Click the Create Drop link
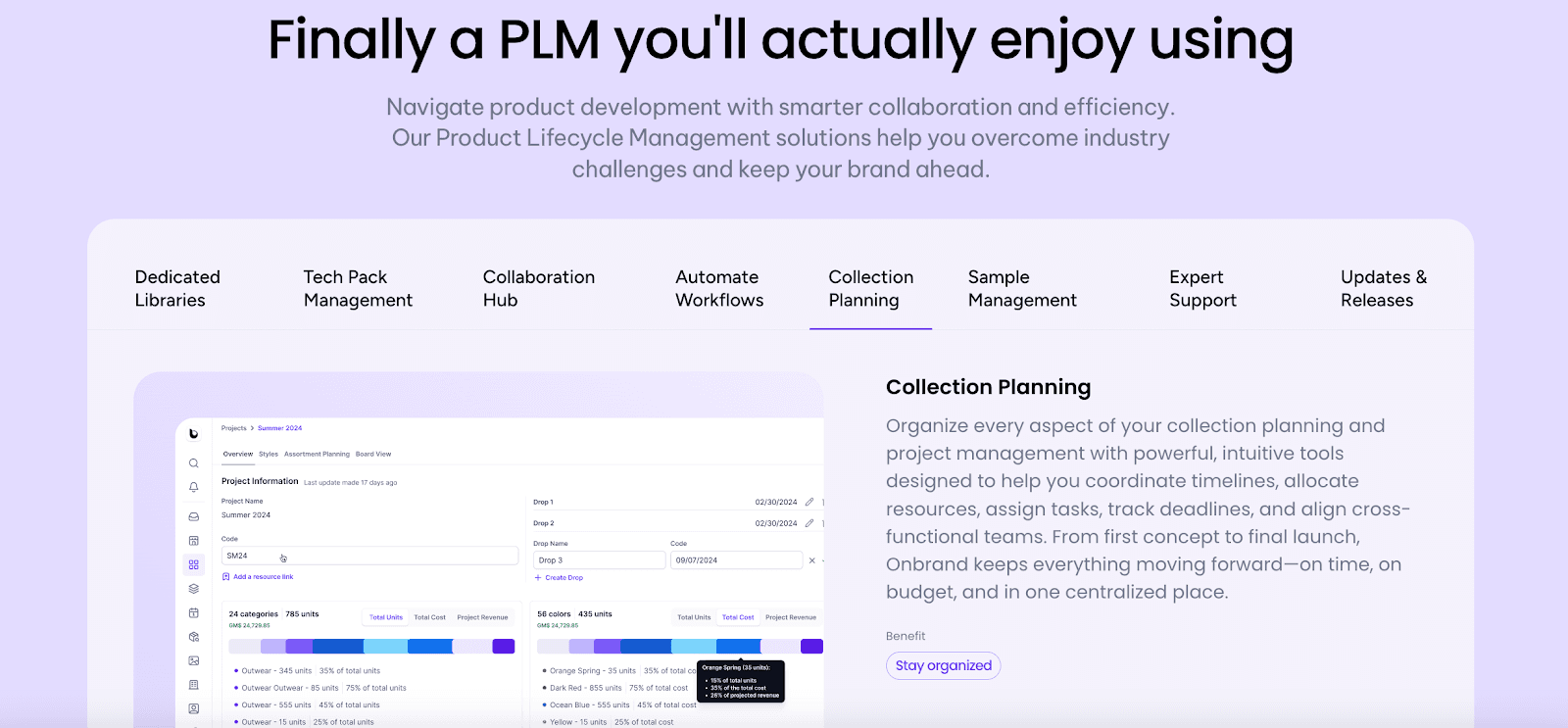This screenshot has width=1568, height=728. click(x=563, y=578)
